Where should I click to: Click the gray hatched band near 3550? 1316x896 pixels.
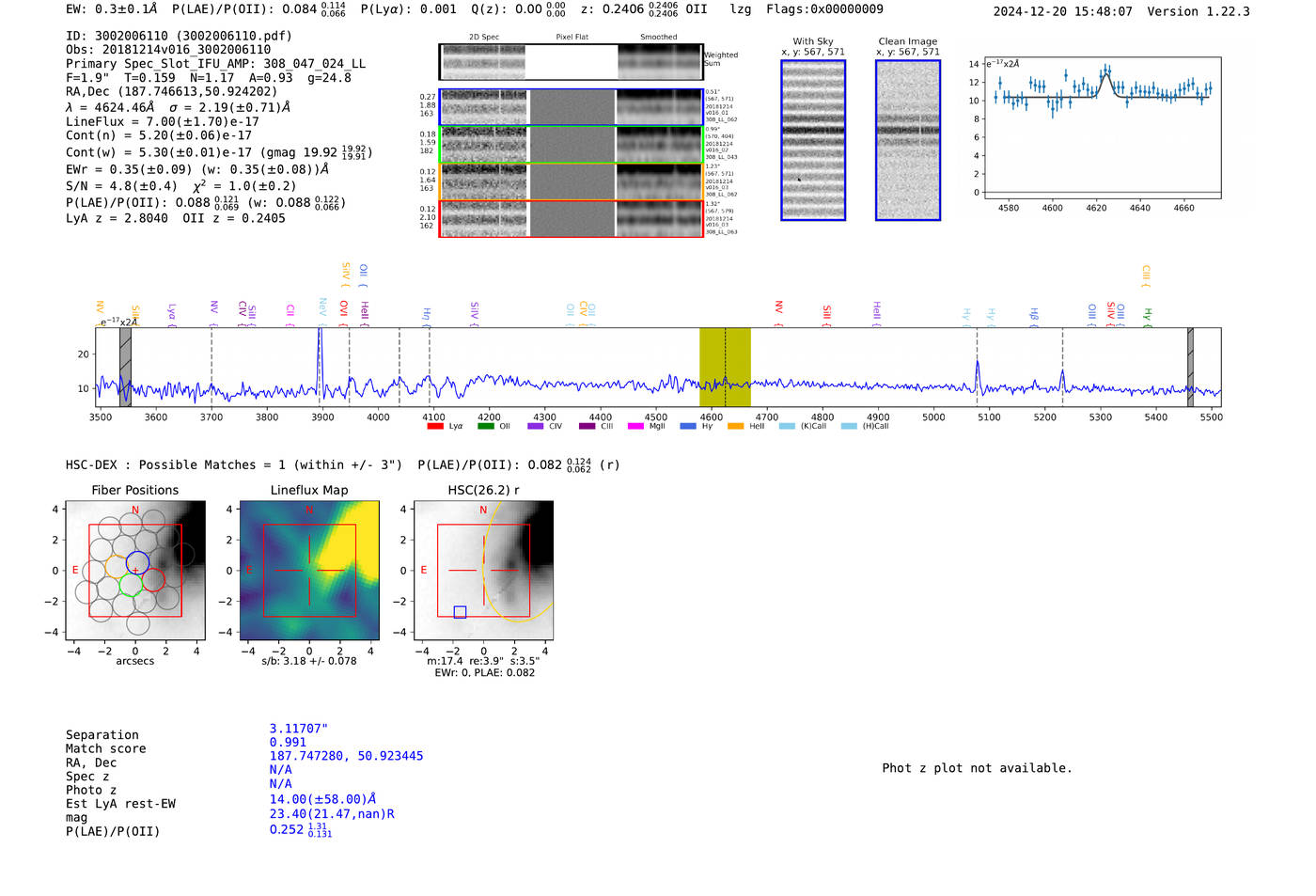tap(125, 367)
